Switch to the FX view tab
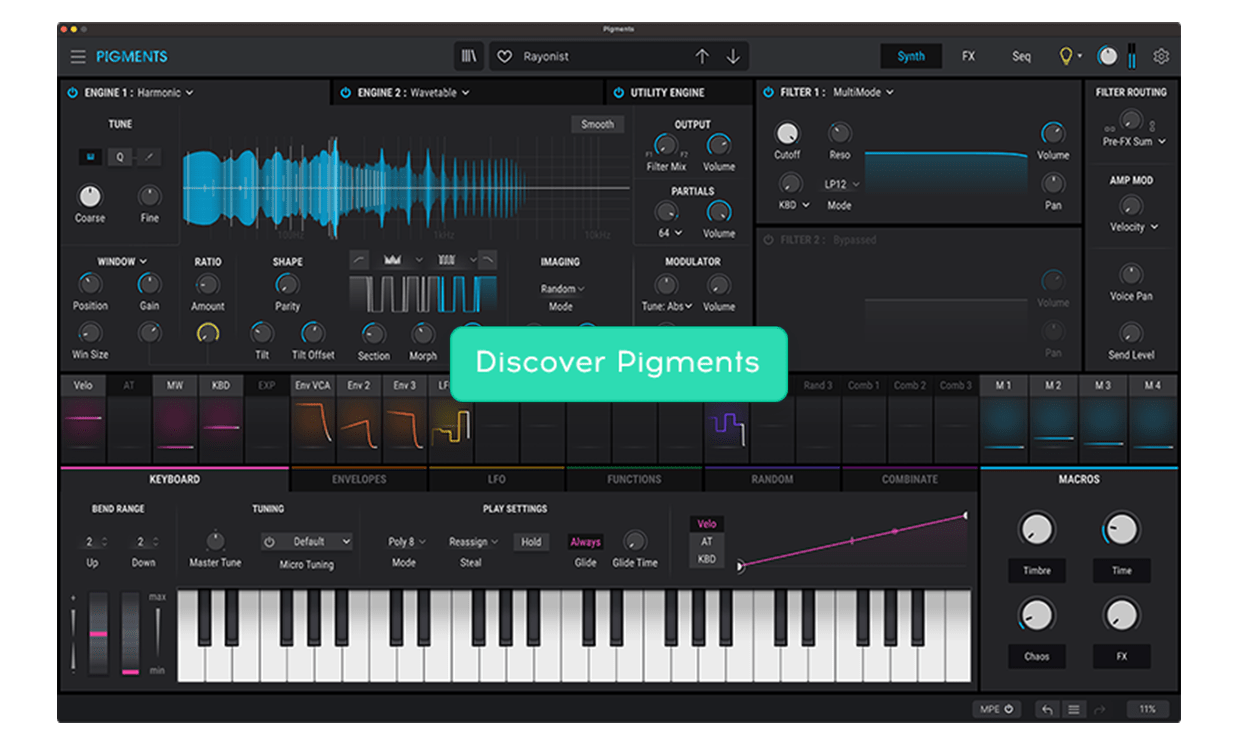1237x745 pixels. pos(968,57)
